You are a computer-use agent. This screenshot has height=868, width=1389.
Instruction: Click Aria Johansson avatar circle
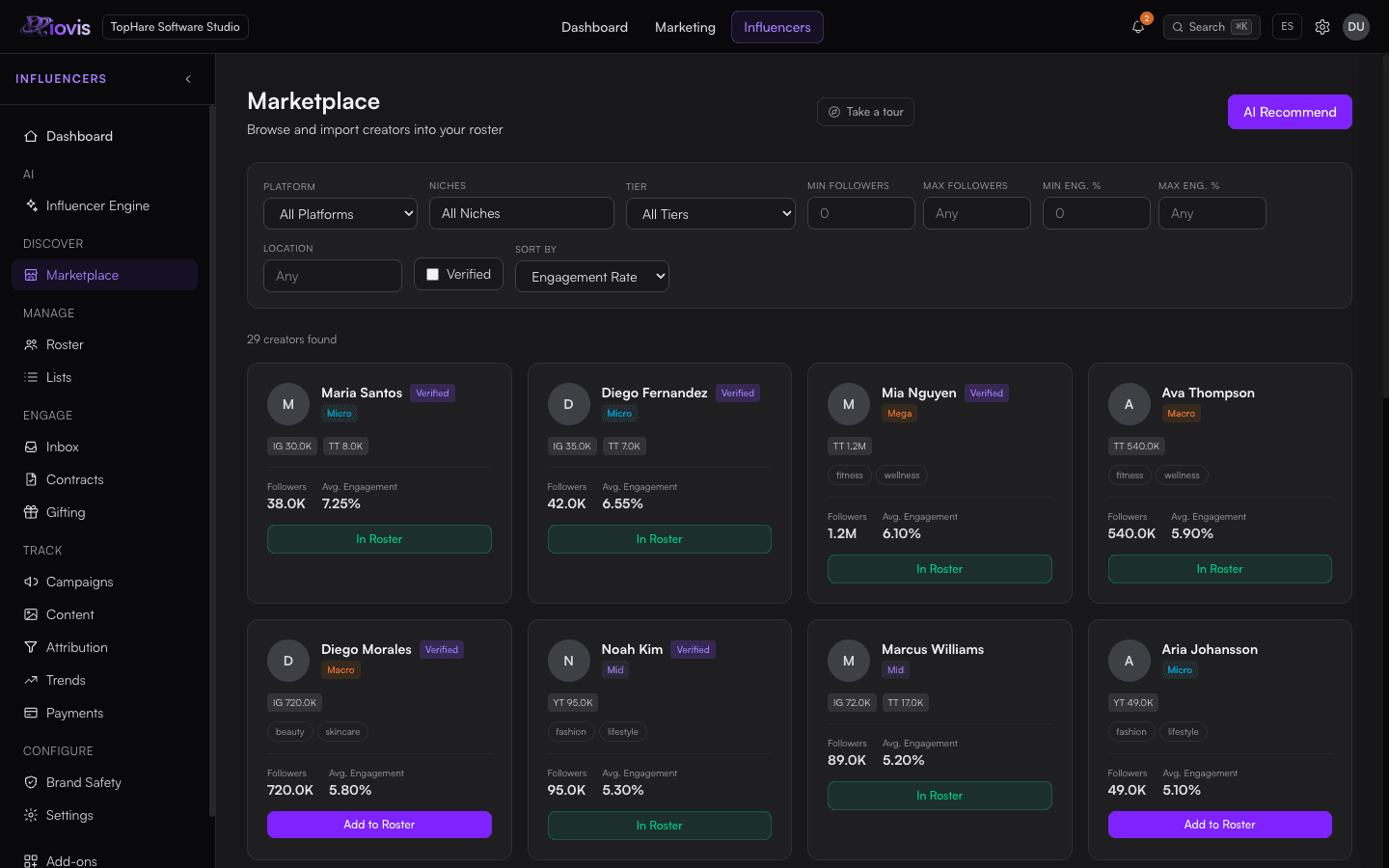[x=1129, y=661]
